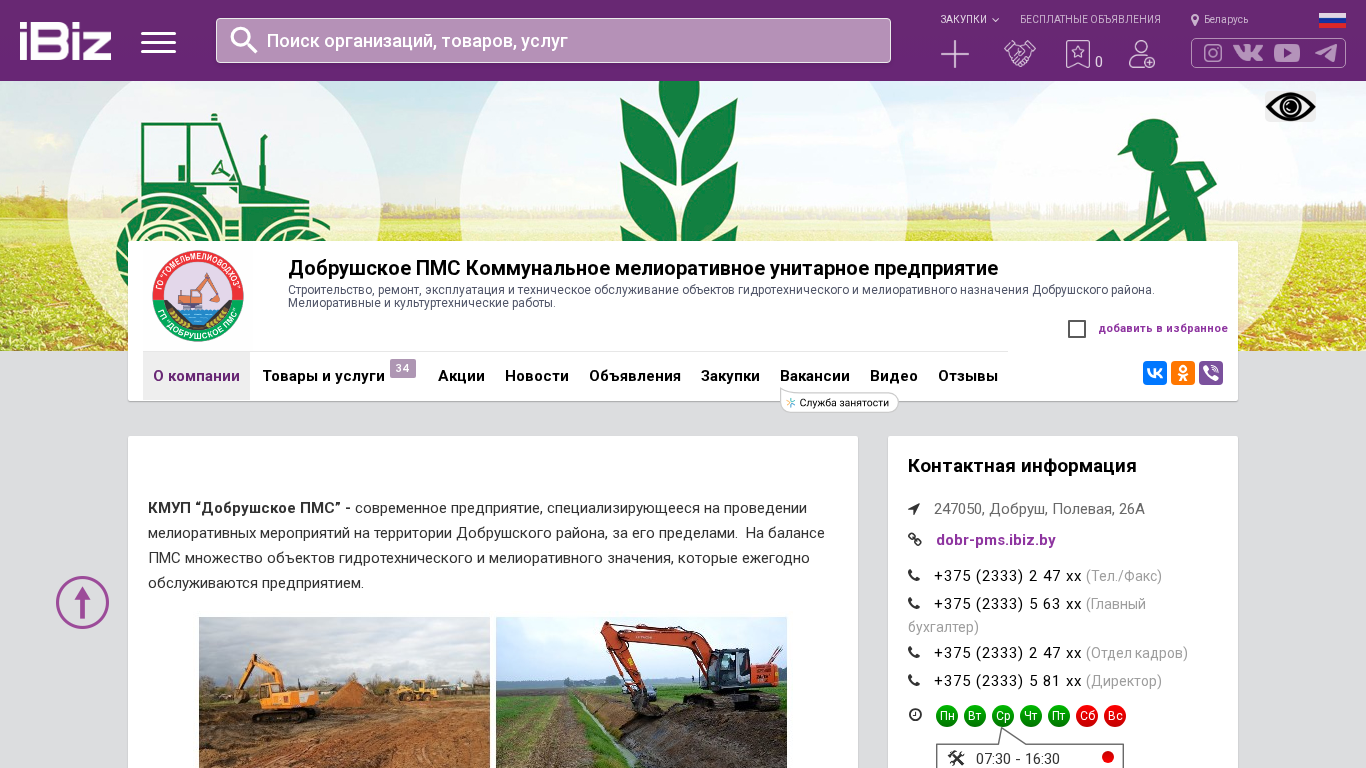Click the link chain icon in contacts
Viewport: 1366px width, 768px height.
(915, 540)
